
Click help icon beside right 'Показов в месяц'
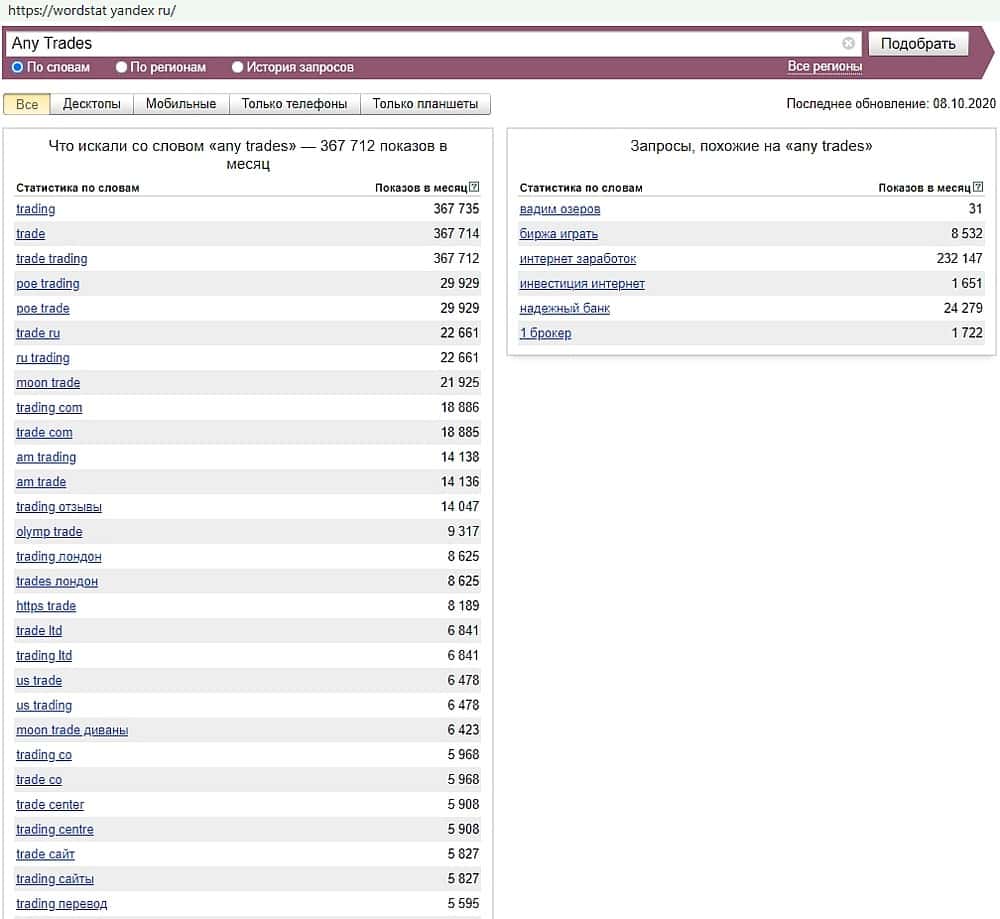[x=978, y=187]
